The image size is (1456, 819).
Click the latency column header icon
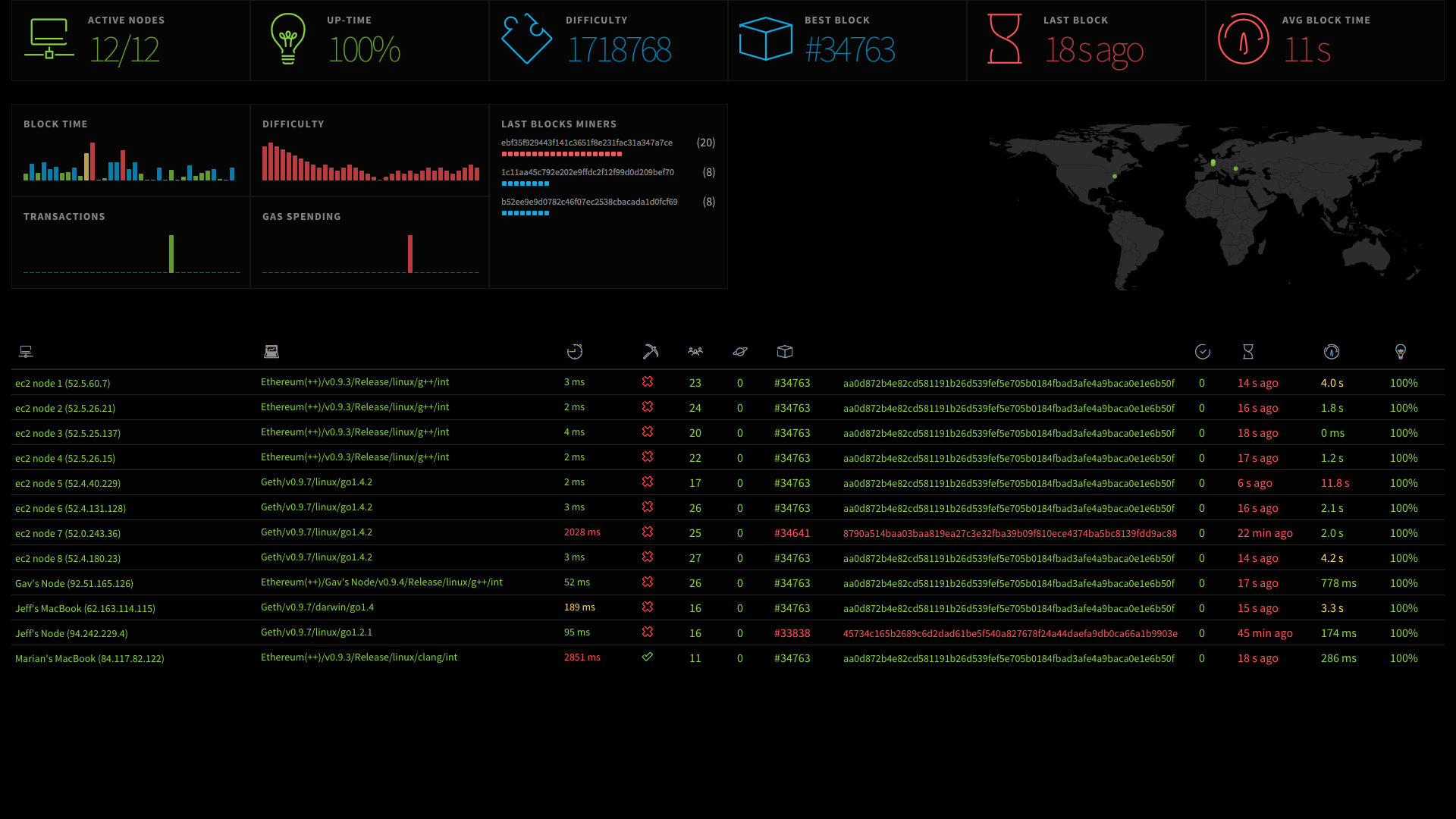[575, 352]
